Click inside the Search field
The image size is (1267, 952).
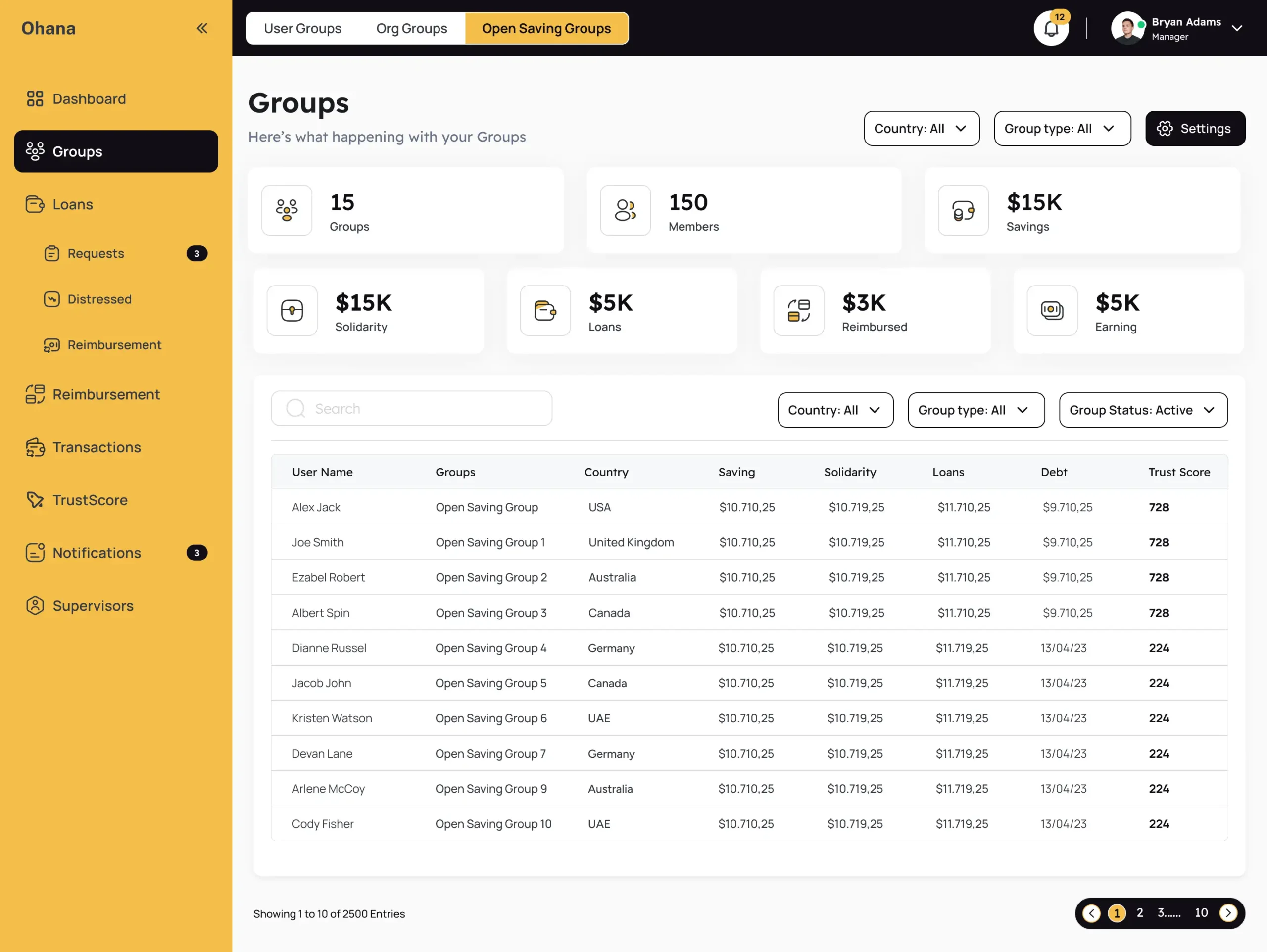411,408
